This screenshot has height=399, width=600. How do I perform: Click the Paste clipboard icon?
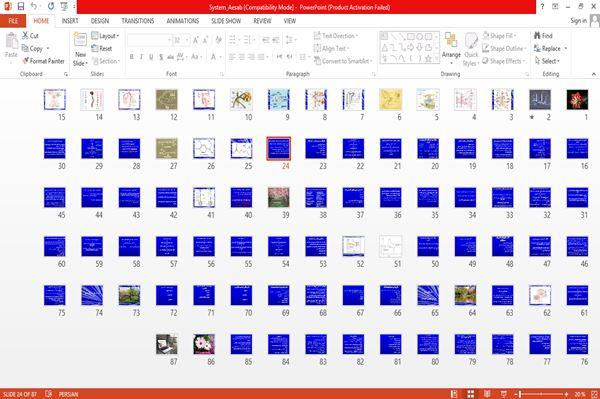(11, 41)
